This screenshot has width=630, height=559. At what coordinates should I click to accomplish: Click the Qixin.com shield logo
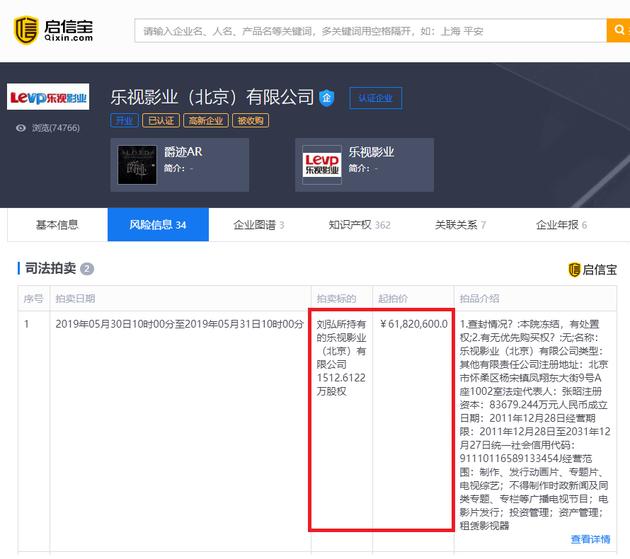[26, 30]
